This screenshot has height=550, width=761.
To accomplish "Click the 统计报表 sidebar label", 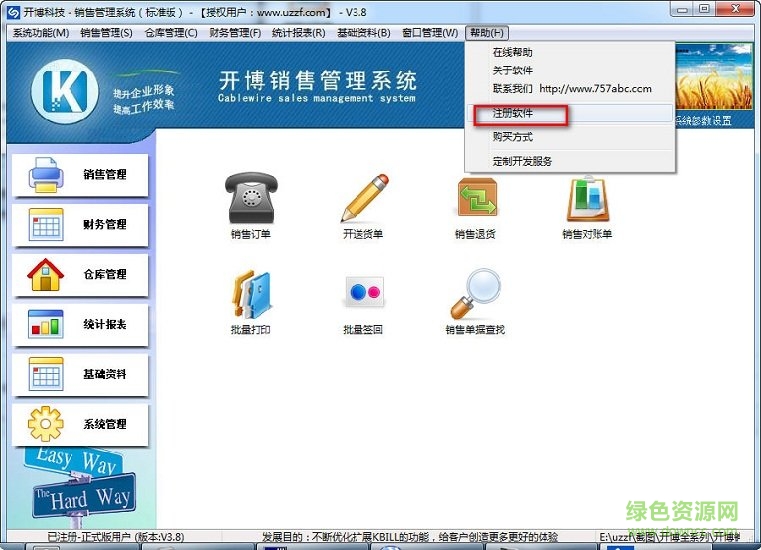I will click(x=105, y=324).
